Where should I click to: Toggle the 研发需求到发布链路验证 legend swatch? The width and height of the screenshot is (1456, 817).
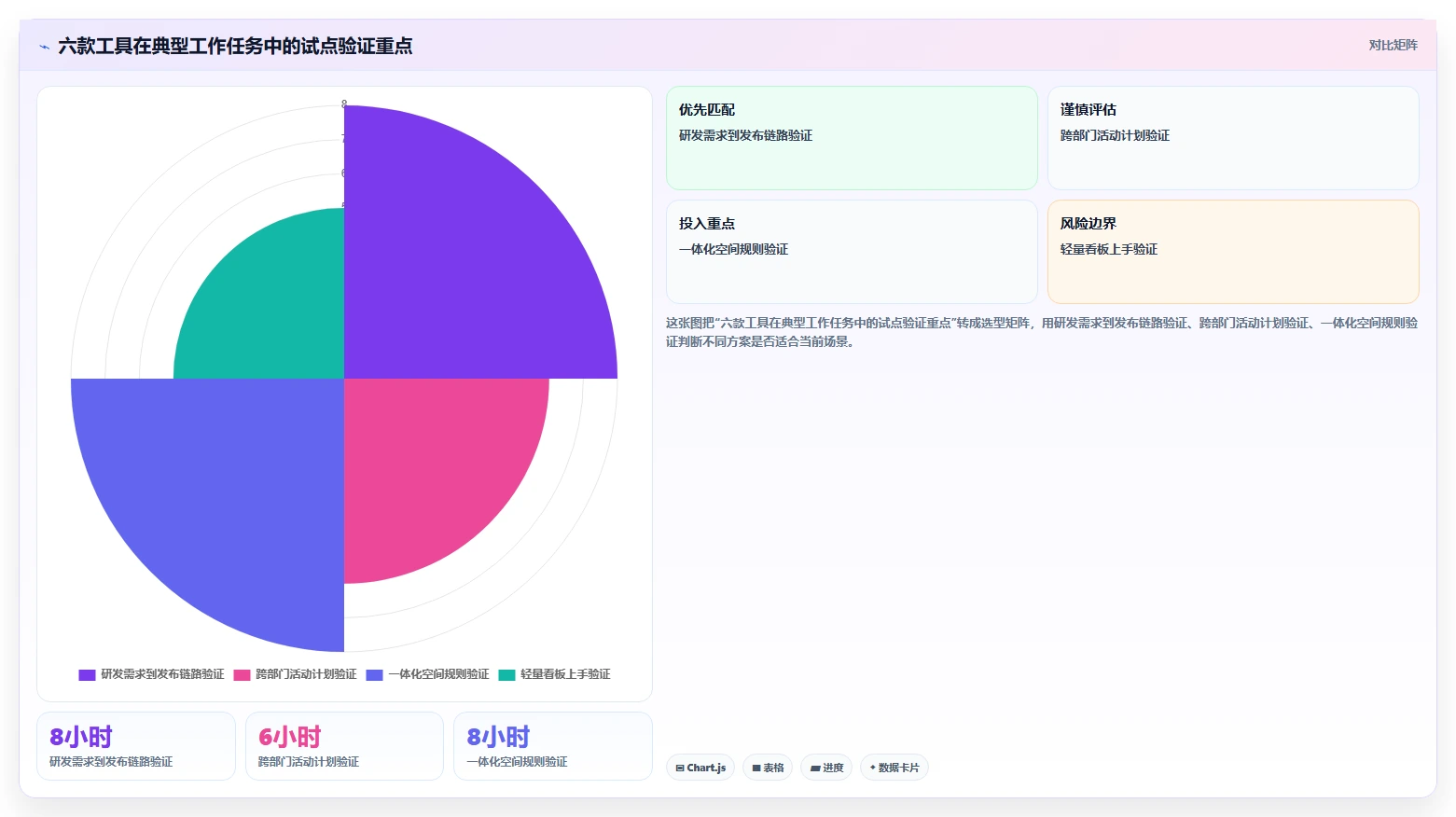coord(87,674)
